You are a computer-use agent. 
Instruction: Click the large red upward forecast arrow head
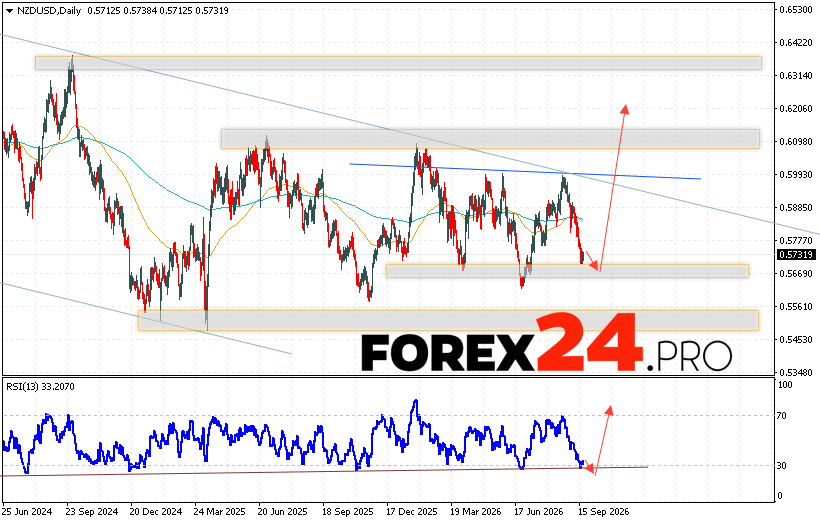tap(624, 109)
